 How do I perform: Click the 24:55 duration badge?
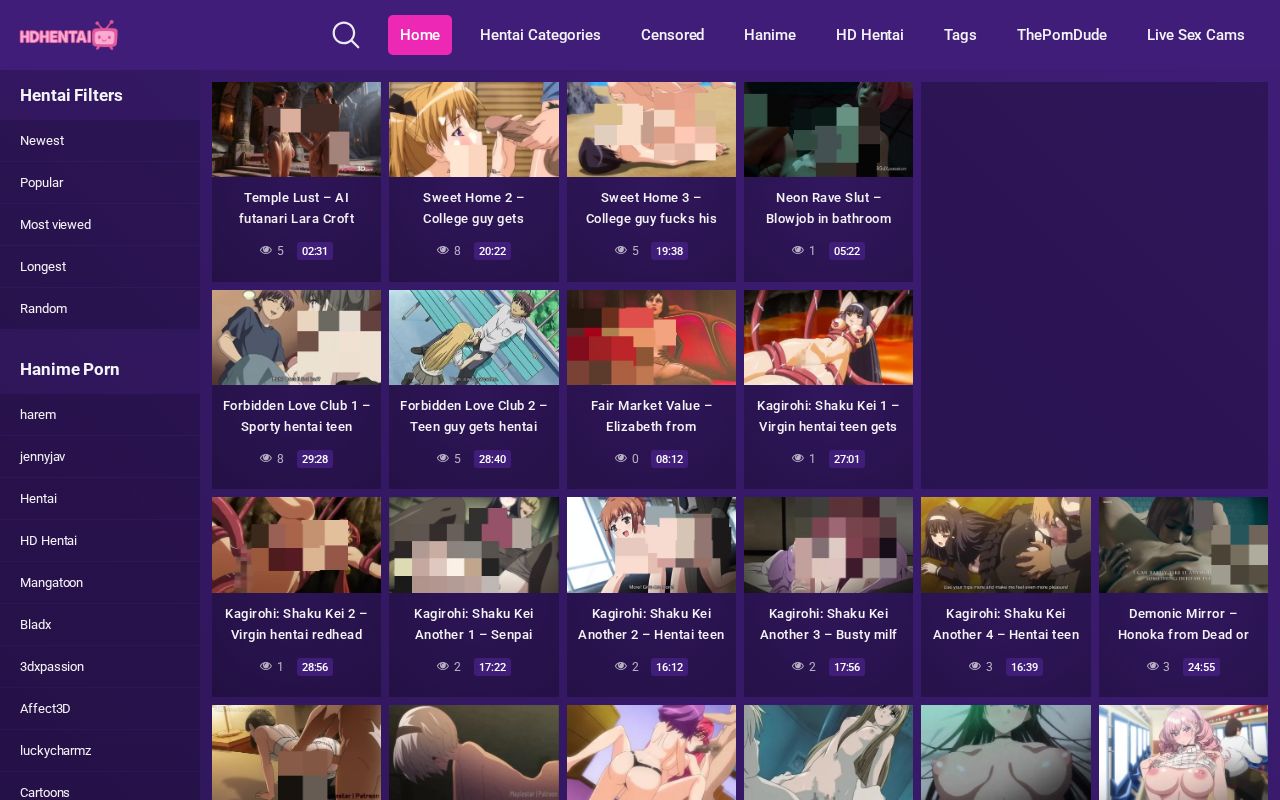tap(1201, 667)
